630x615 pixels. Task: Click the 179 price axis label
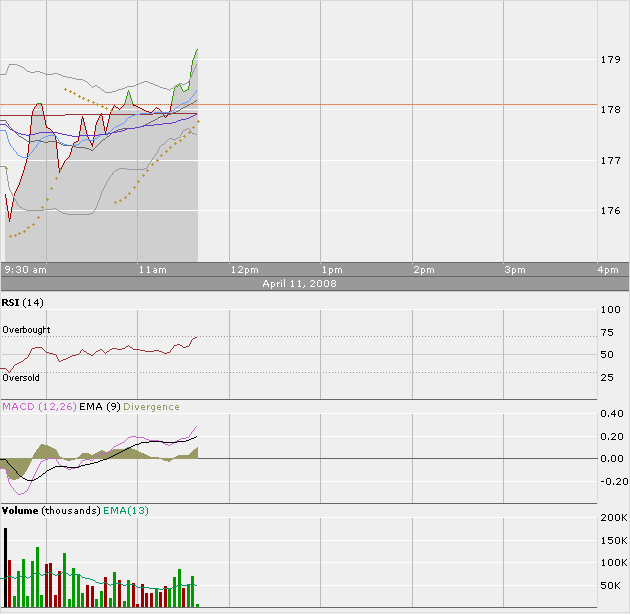pyautogui.click(x=609, y=60)
